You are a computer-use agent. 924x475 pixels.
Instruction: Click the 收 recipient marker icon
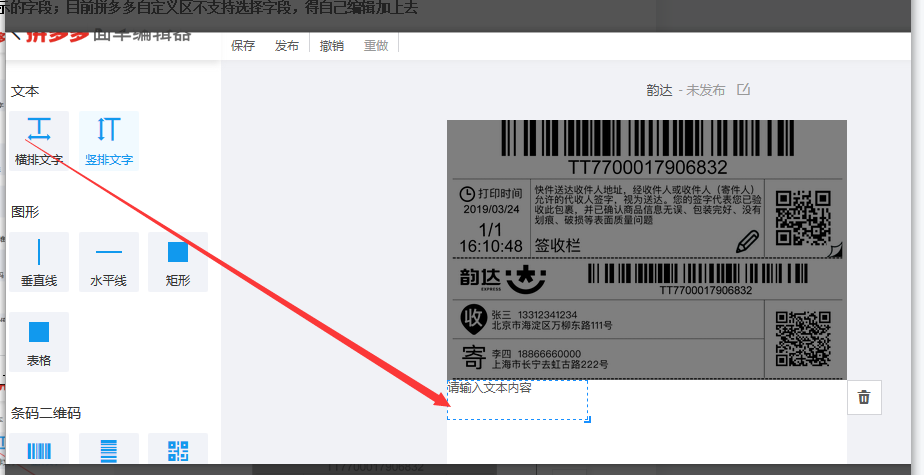(x=473, y=319)
